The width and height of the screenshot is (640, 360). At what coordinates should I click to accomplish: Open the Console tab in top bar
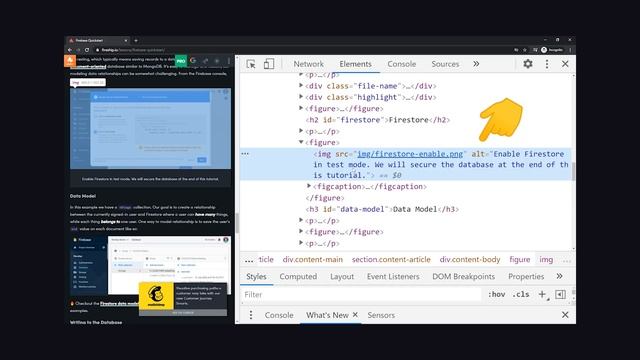pos(402,64)
